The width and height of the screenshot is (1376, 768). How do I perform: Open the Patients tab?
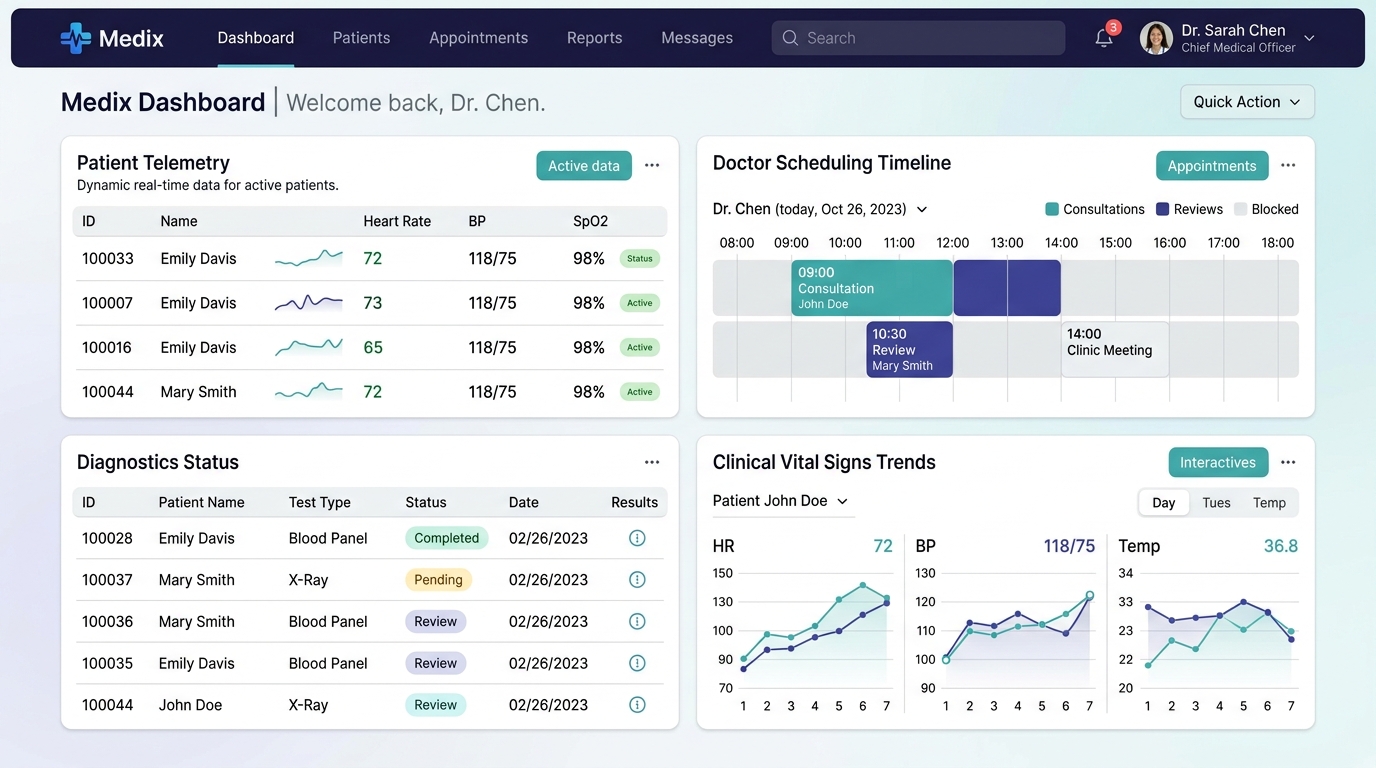pos(361,38)
